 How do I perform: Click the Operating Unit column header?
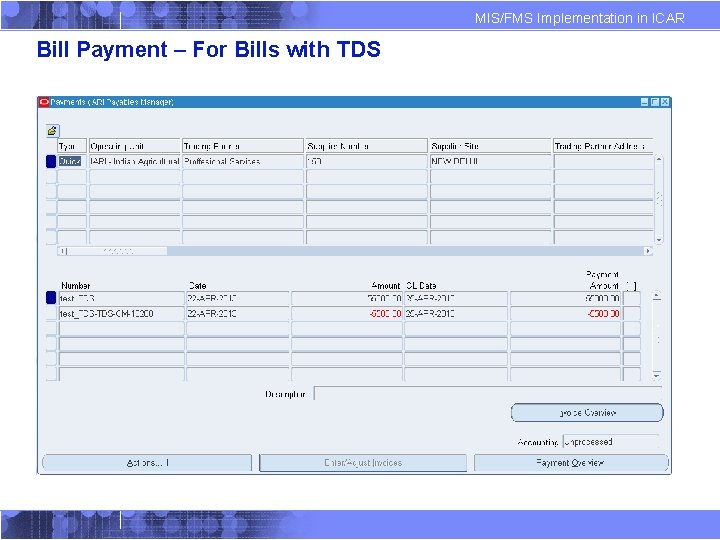135,146
